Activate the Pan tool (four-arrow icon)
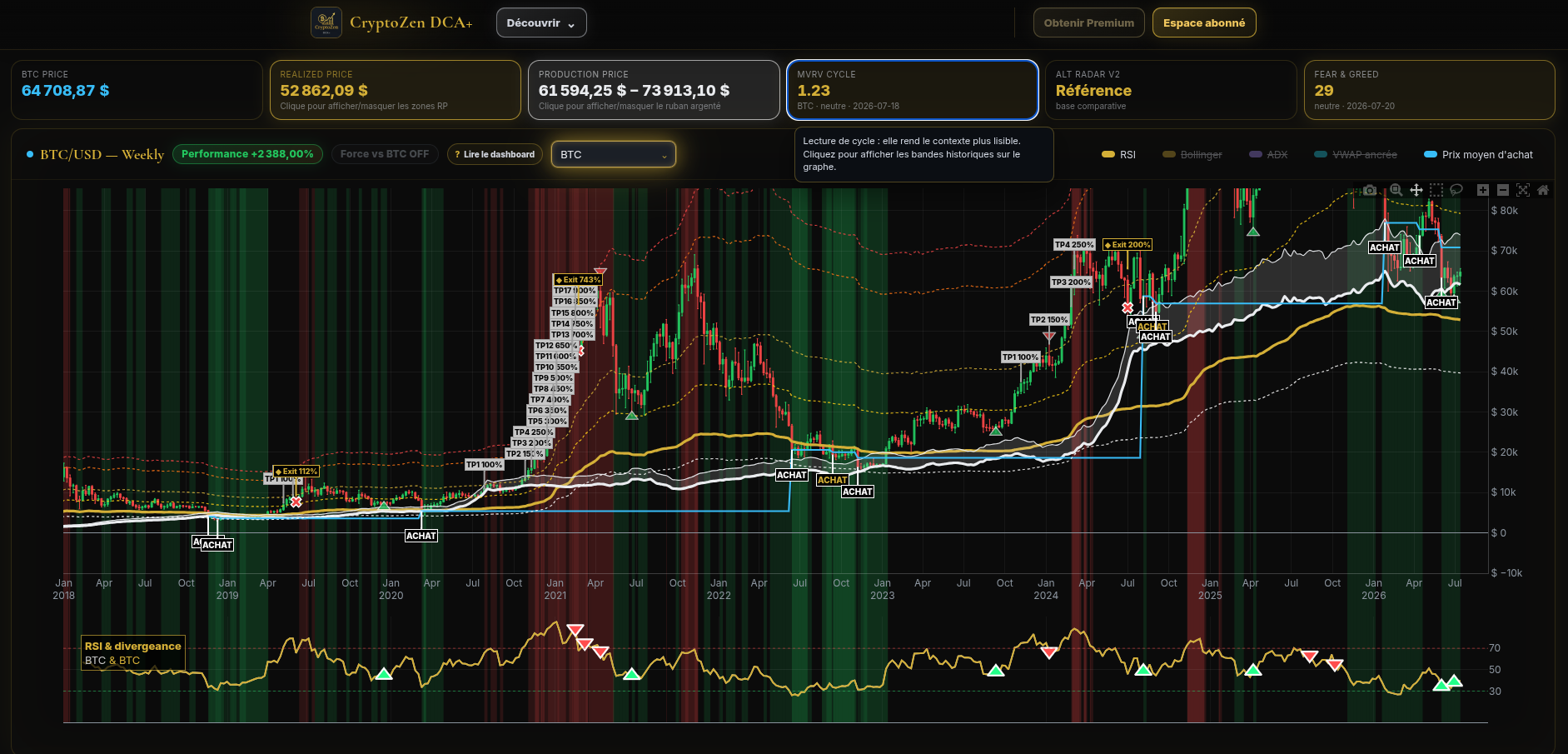 1416,190
